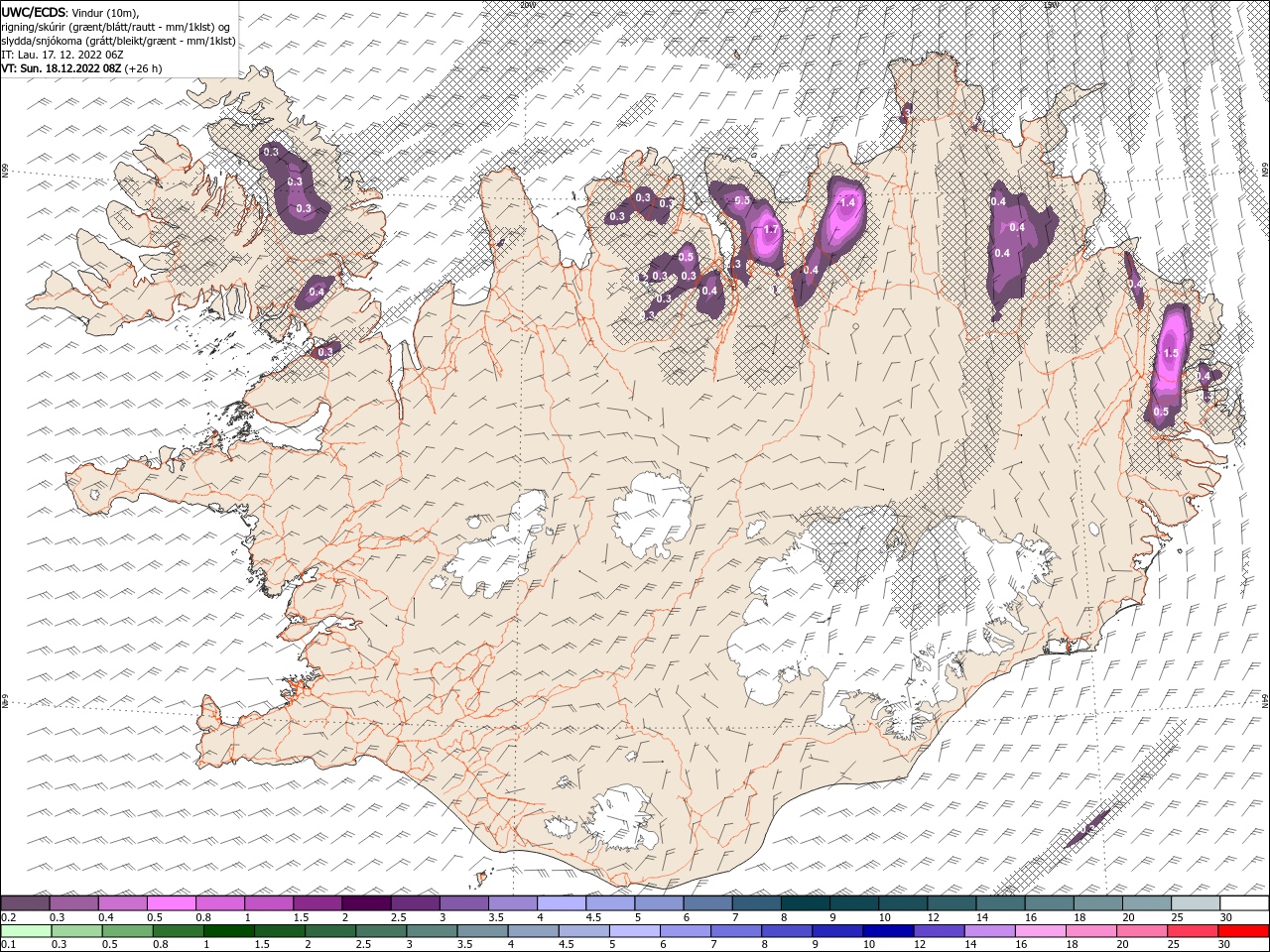This screenshot has height=952, width=1270.
Task: Pick the bright magenta snow swatch between 0.5 and 0.8
Action: [x=172, y=902]
